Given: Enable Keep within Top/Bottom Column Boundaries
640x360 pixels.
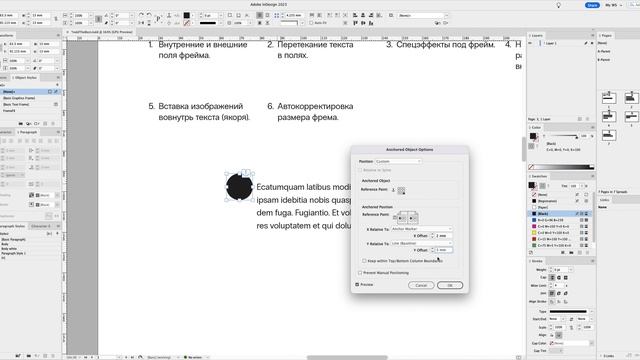Looking at the screenshot, I should point(364,261).
